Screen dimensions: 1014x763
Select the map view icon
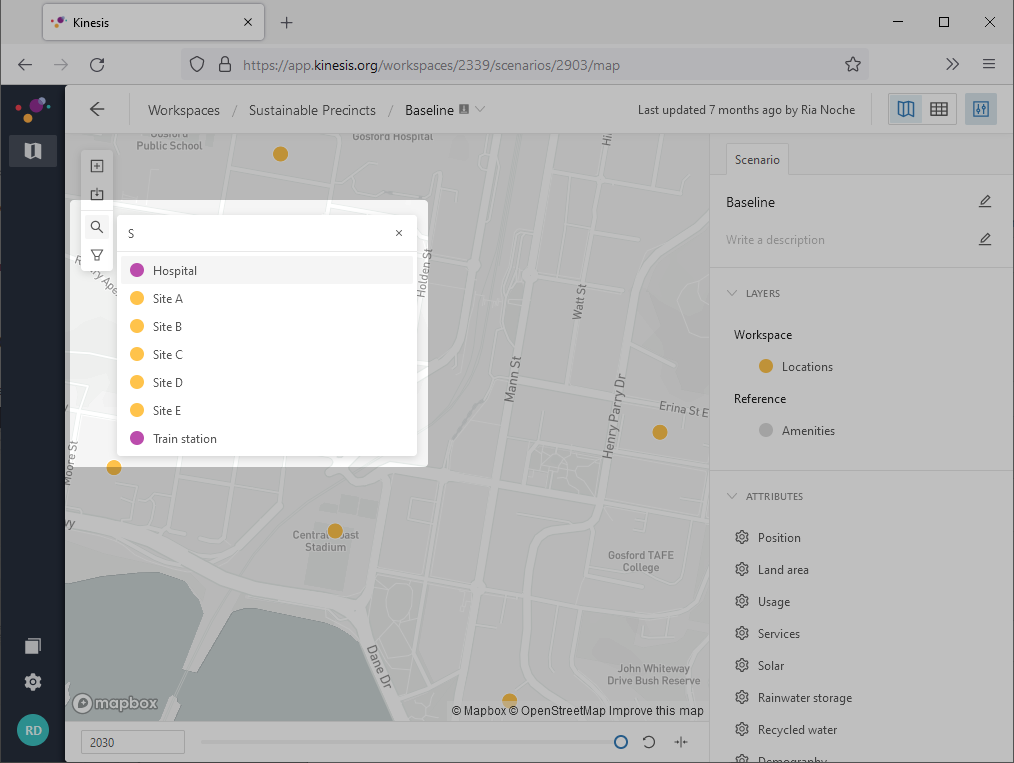(x=905, y=108)
